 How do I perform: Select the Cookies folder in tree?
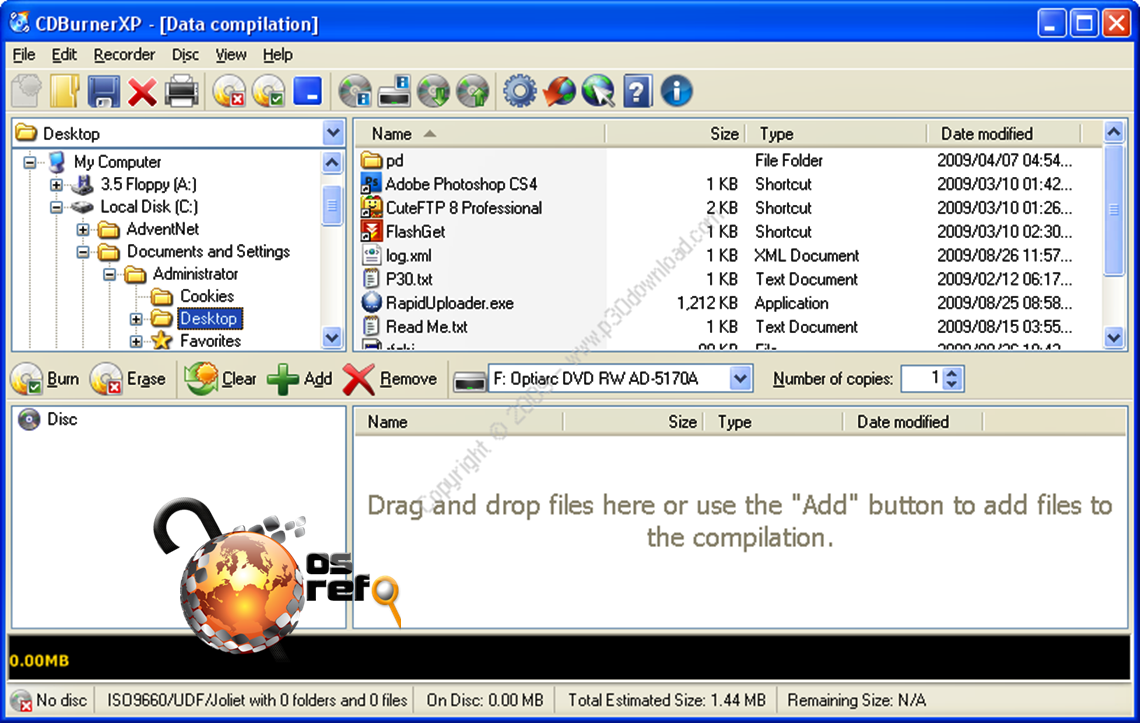[x=206, y=296]
